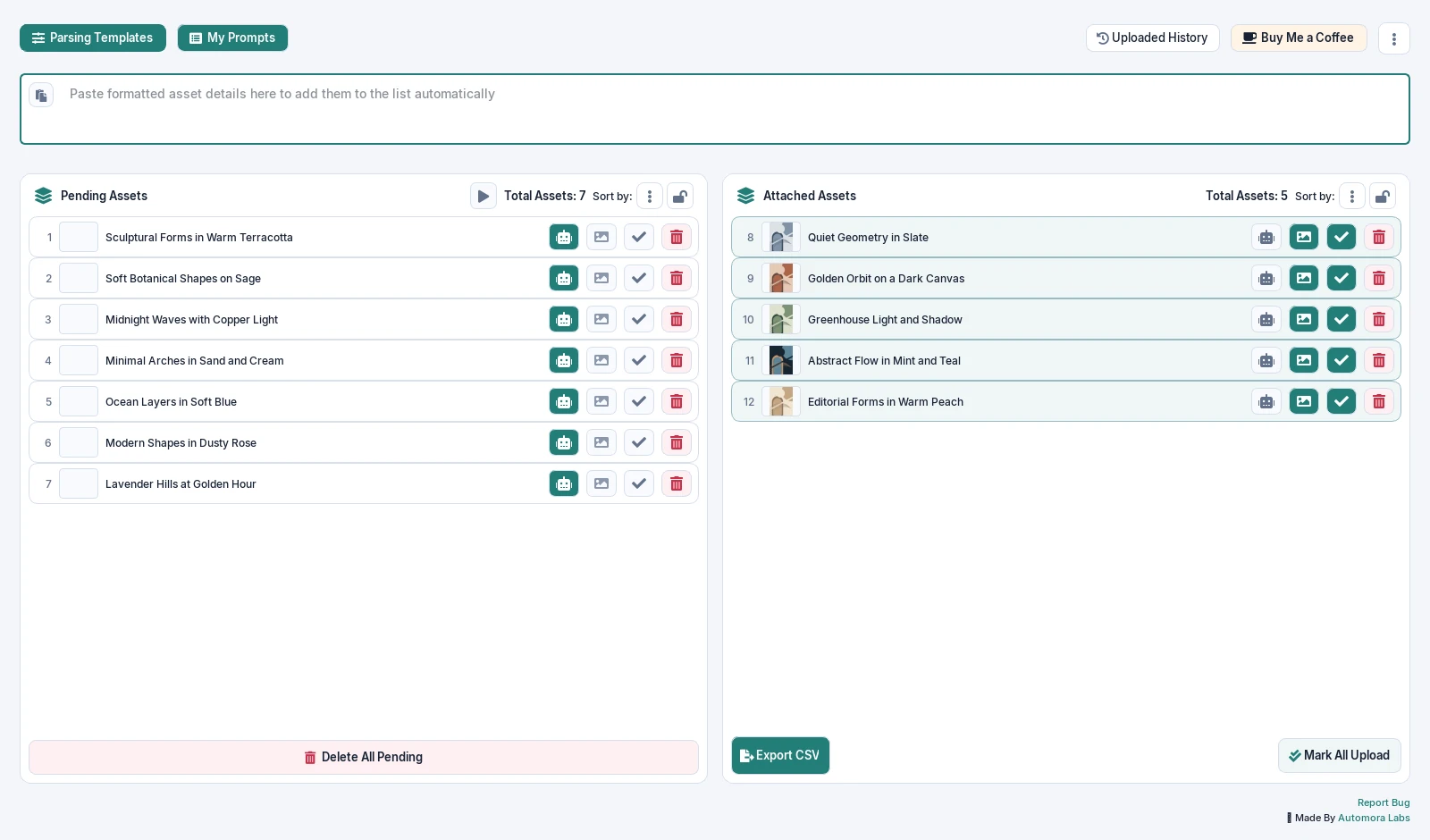1430x840 pixels.
Task: Toggle checkmark for Ocean Layers in Soft Blue
Action: [x=639, y=401]
